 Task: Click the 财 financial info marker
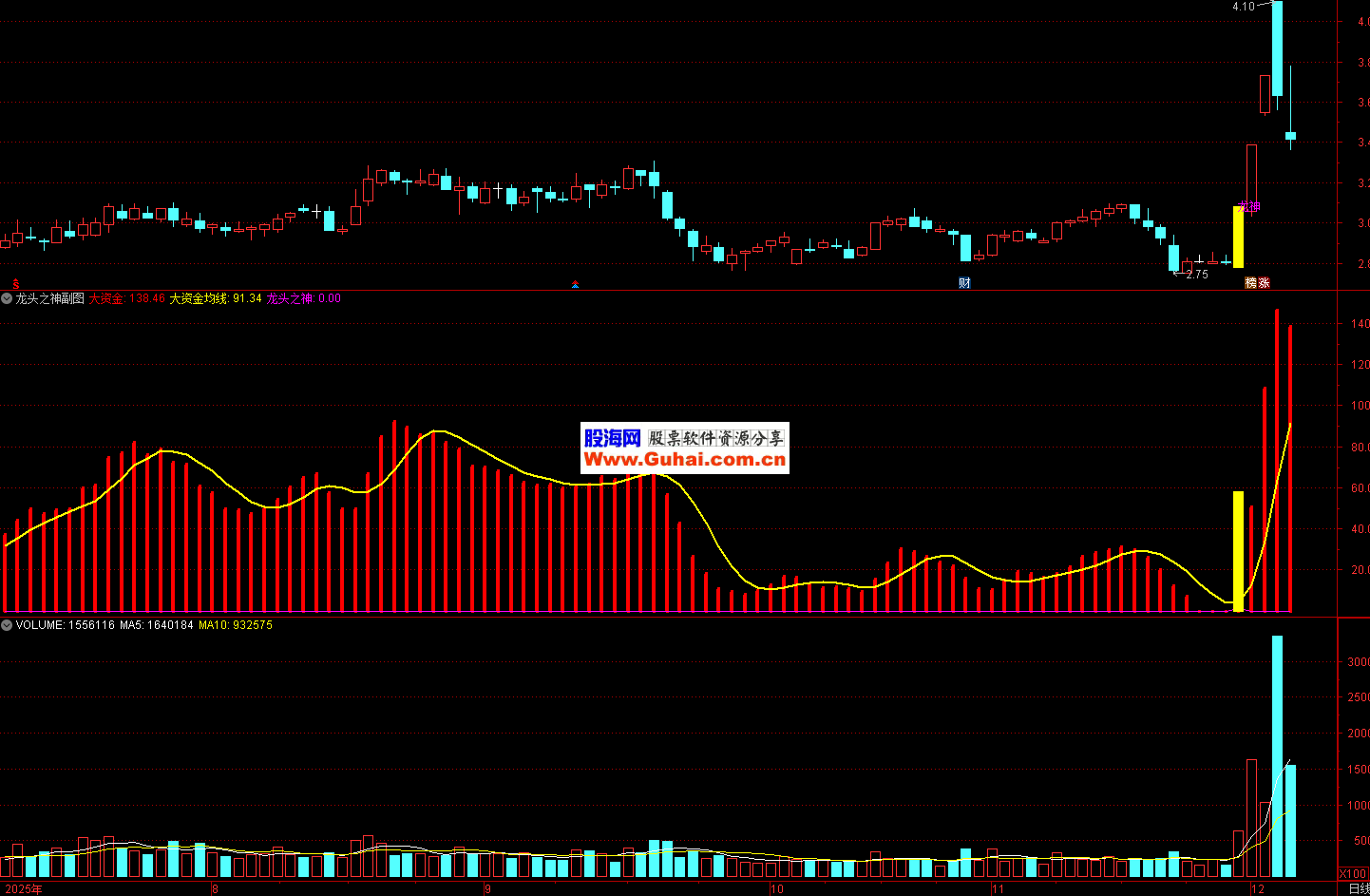click(964, 283)
